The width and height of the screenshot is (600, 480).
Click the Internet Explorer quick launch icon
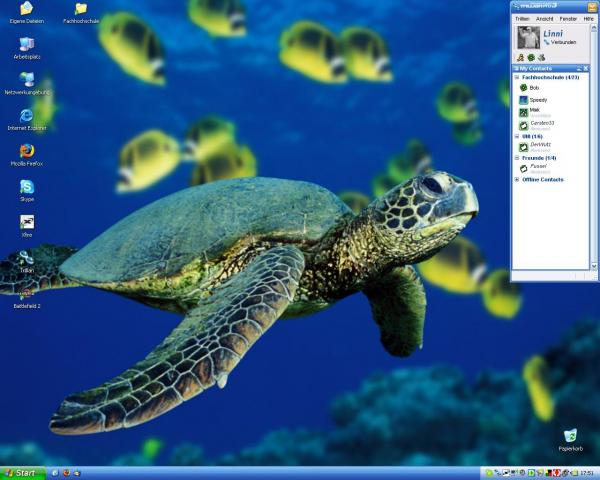pyautogui.click(x=55, y=473)
